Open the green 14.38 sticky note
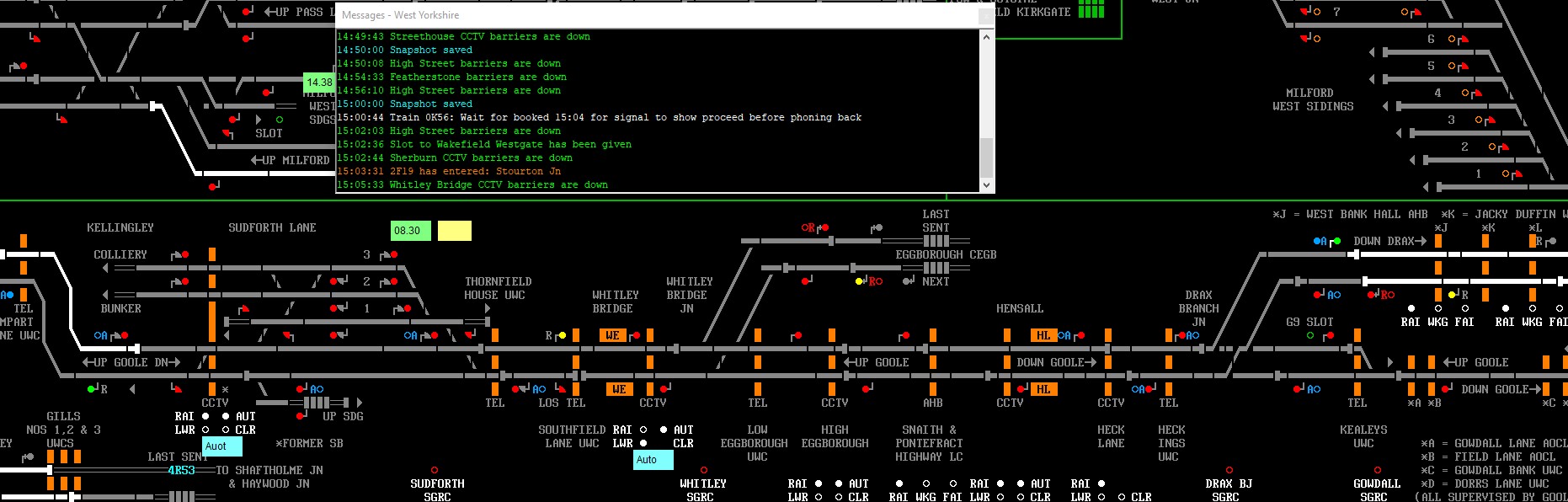 [x=319, y=83]
